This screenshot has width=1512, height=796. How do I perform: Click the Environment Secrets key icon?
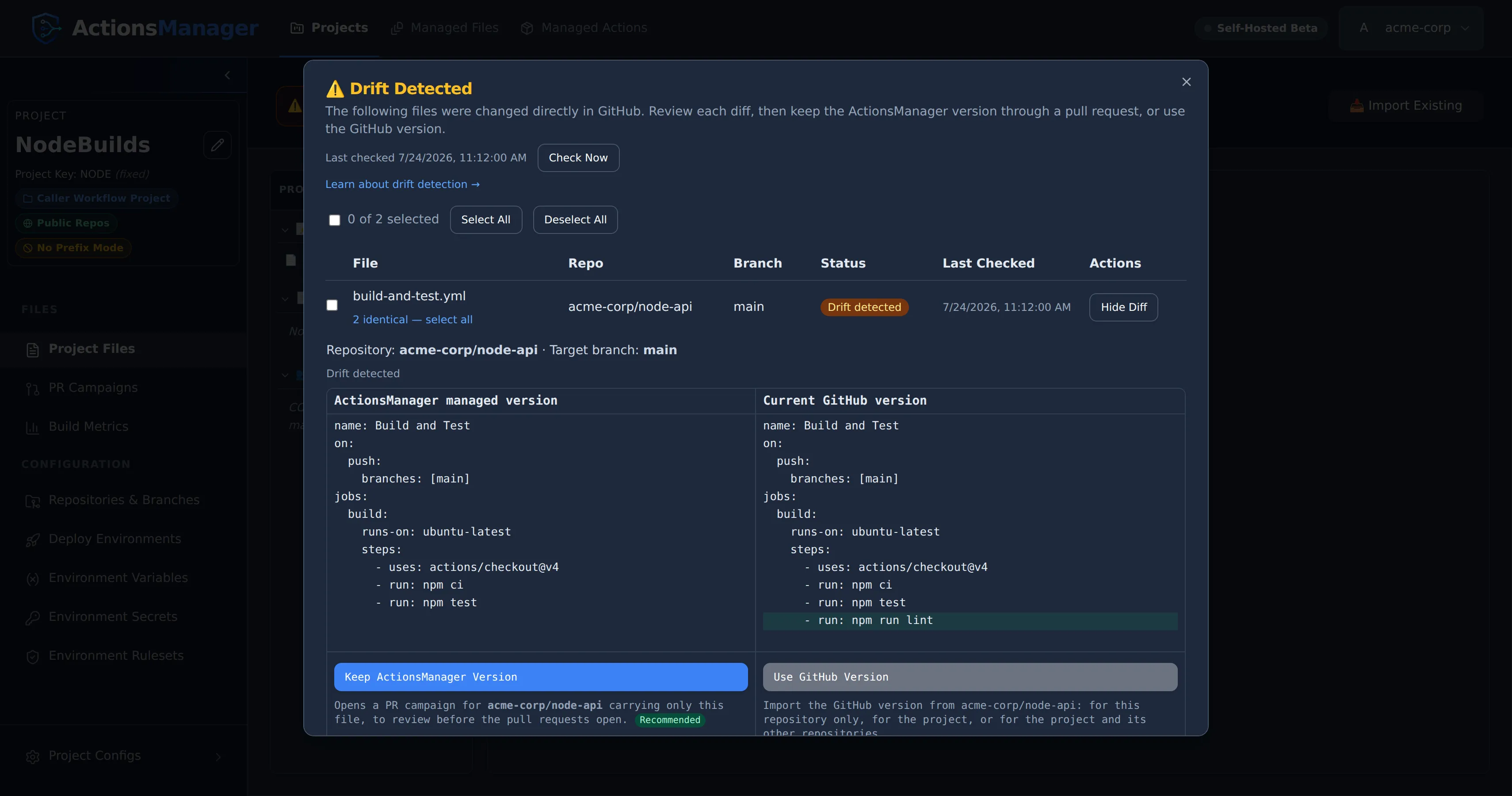point(33,617)
